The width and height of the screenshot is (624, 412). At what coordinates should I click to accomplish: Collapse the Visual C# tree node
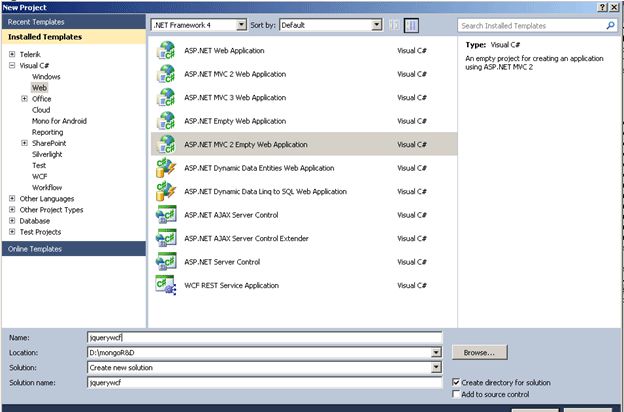[x=12, y=65]
